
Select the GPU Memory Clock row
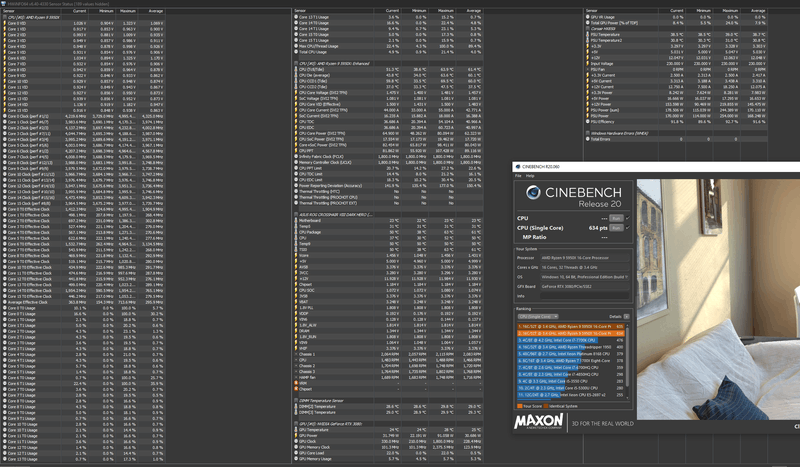388,447
